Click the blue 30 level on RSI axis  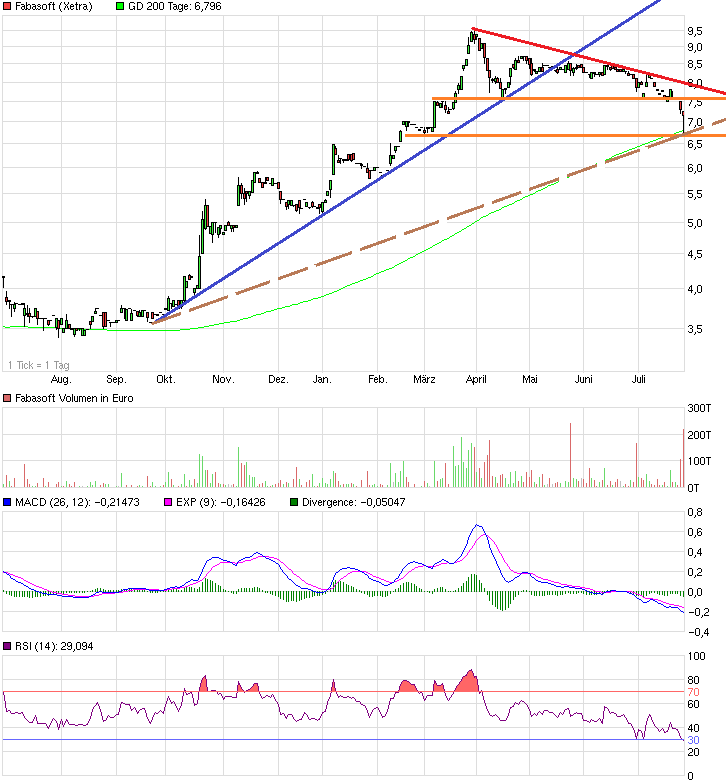(x=693, y=740)
